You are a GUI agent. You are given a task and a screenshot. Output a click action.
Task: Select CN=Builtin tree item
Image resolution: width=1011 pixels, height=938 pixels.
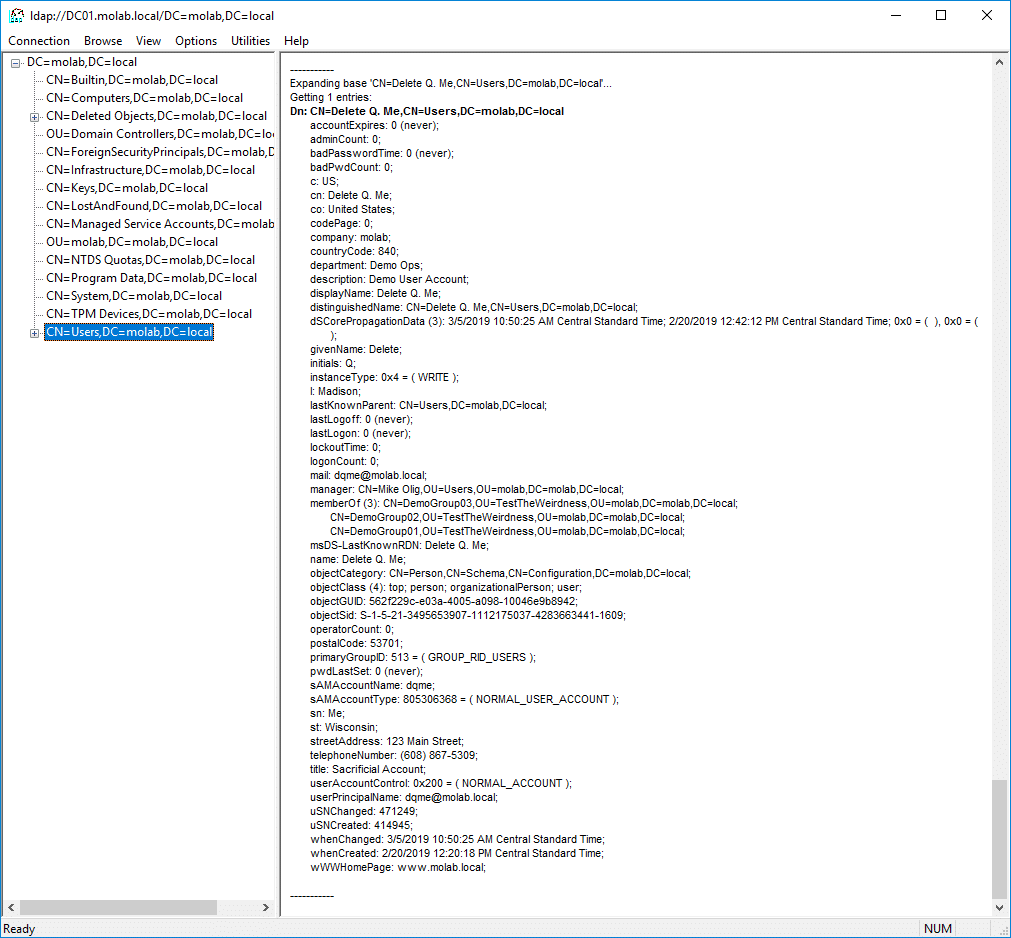coord(132,80)
